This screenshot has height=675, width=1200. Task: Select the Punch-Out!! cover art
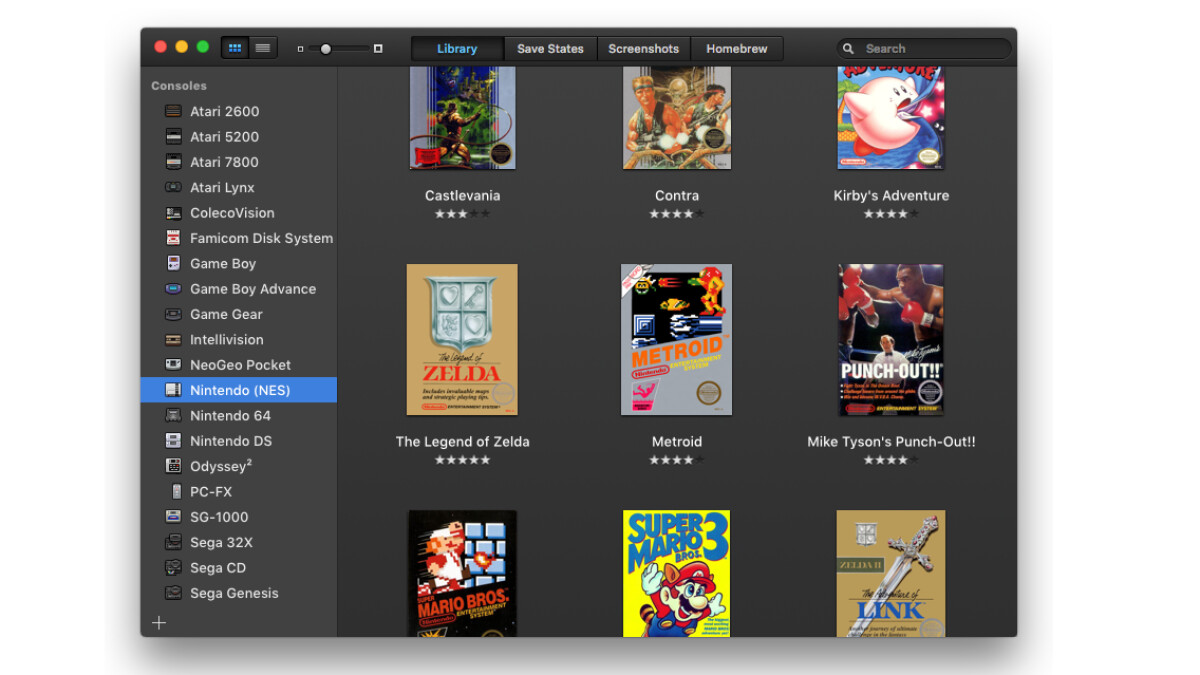click(891, 340)
